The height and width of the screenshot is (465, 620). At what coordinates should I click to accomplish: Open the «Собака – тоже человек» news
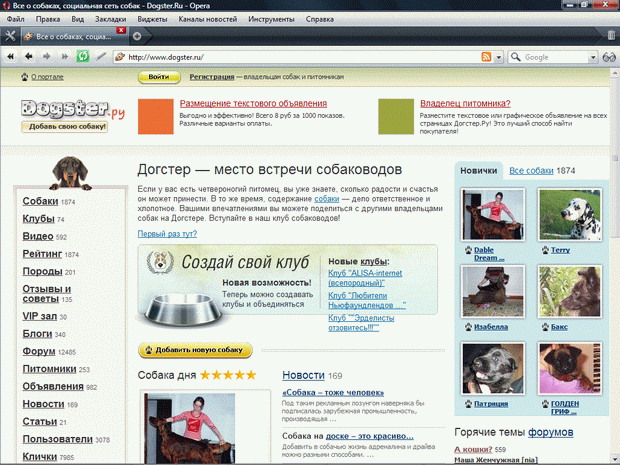click(x=333, y=393)
